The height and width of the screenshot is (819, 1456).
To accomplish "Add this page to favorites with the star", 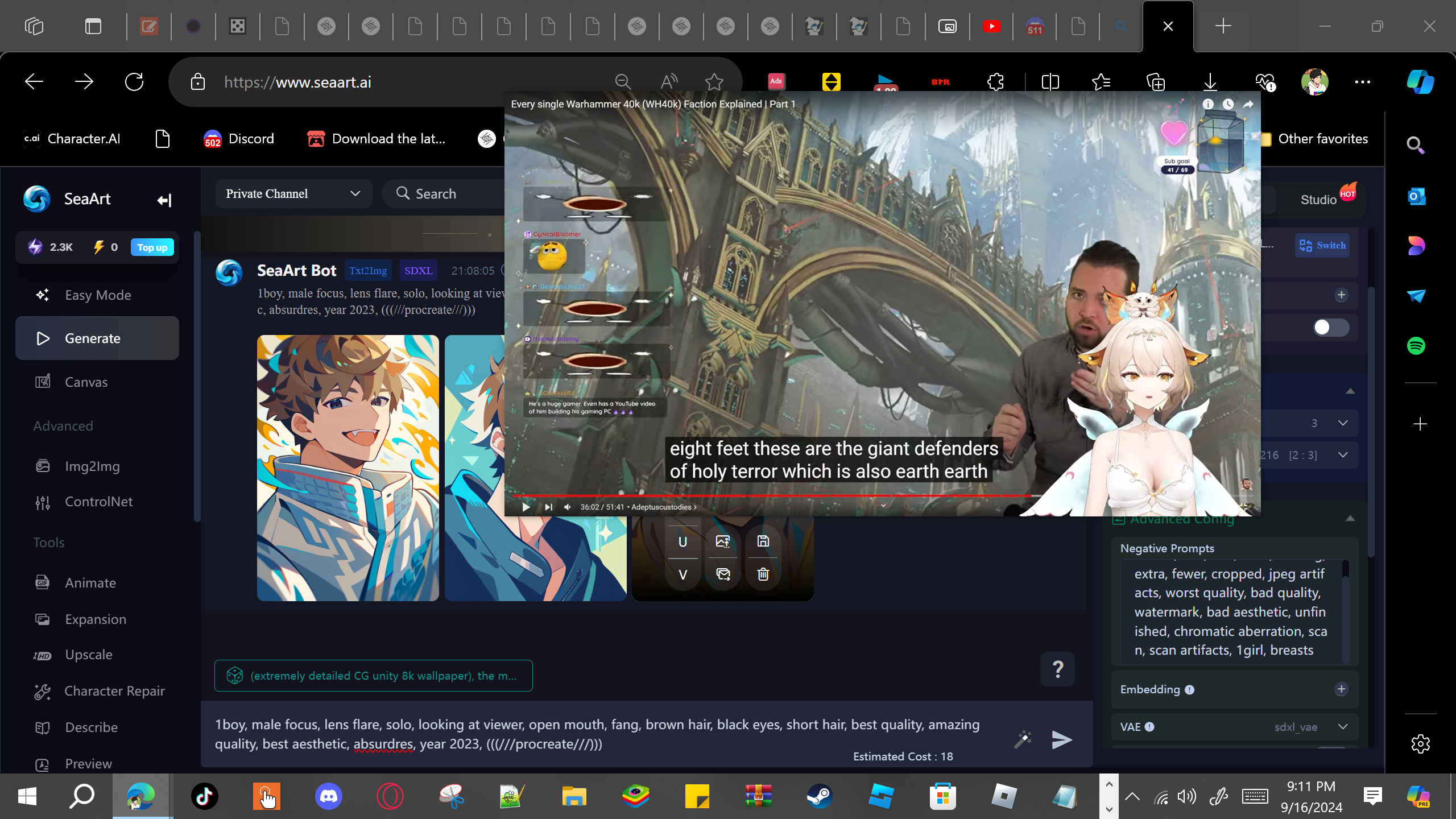I will 714,82.
